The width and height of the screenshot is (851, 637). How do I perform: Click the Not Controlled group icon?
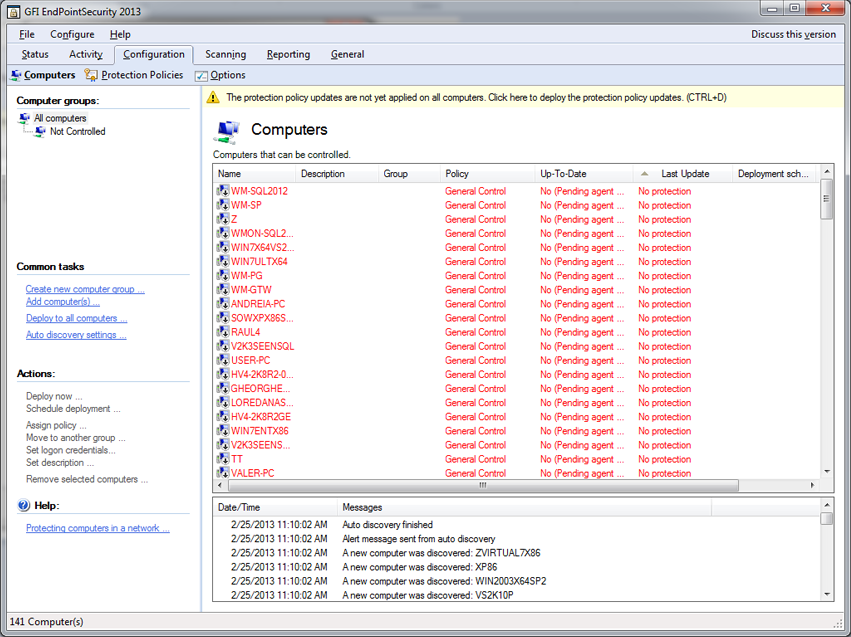point(41,131)
